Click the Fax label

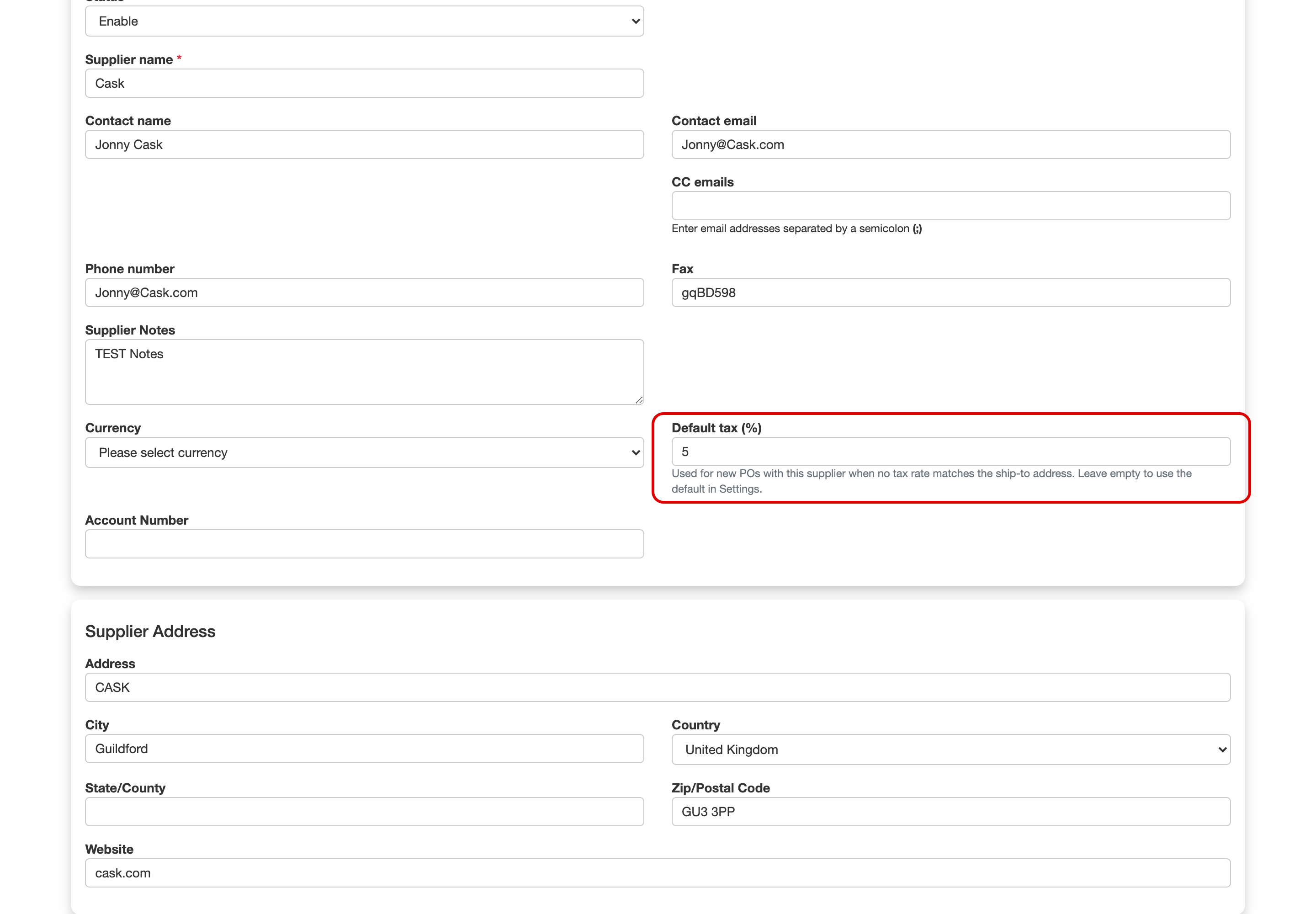point(682,269)
